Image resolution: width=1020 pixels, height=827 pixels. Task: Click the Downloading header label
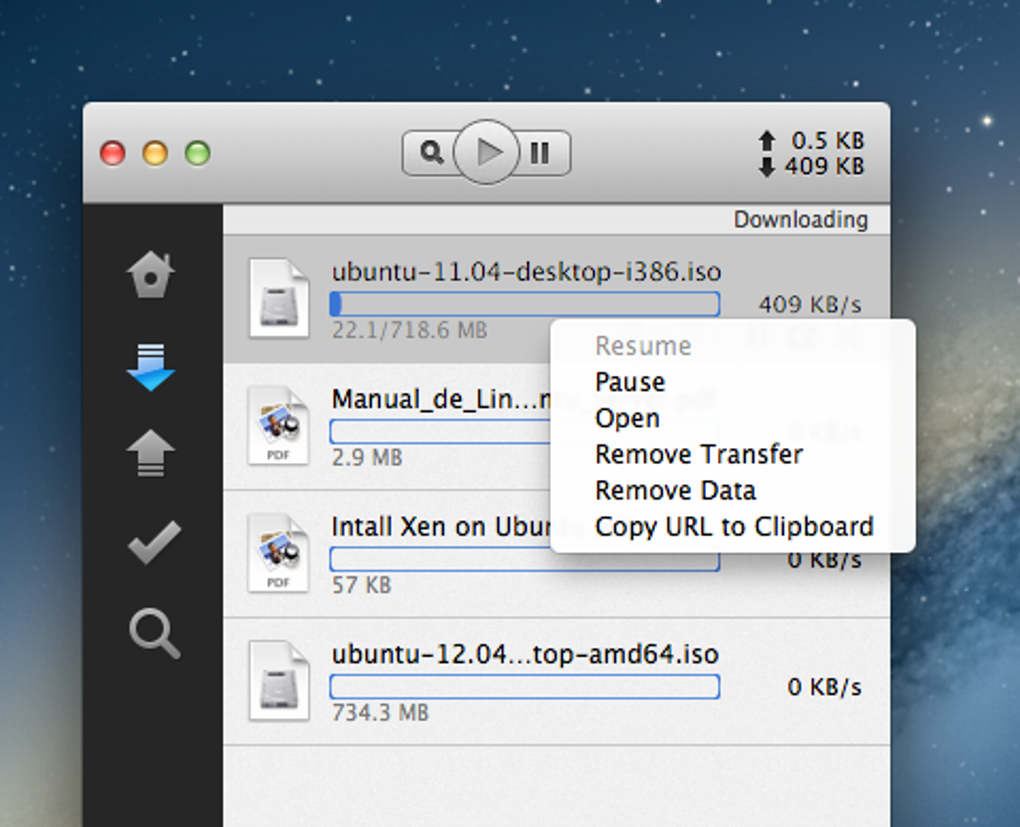[x=801, y=220]
